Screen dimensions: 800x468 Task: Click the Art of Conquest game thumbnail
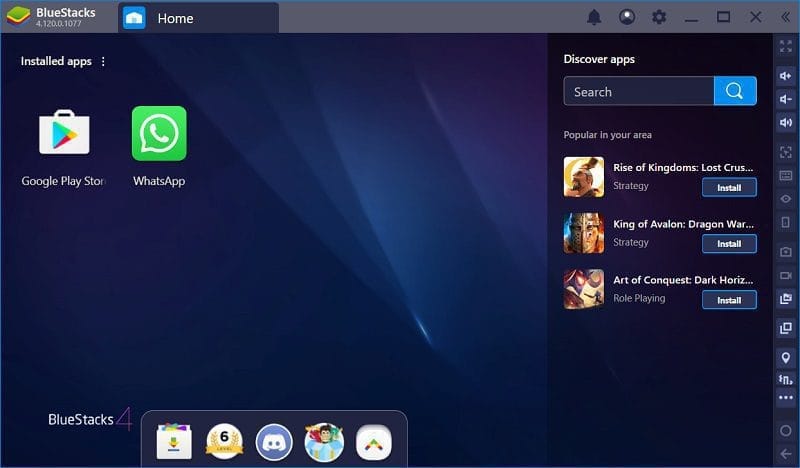tap(584, 289)
